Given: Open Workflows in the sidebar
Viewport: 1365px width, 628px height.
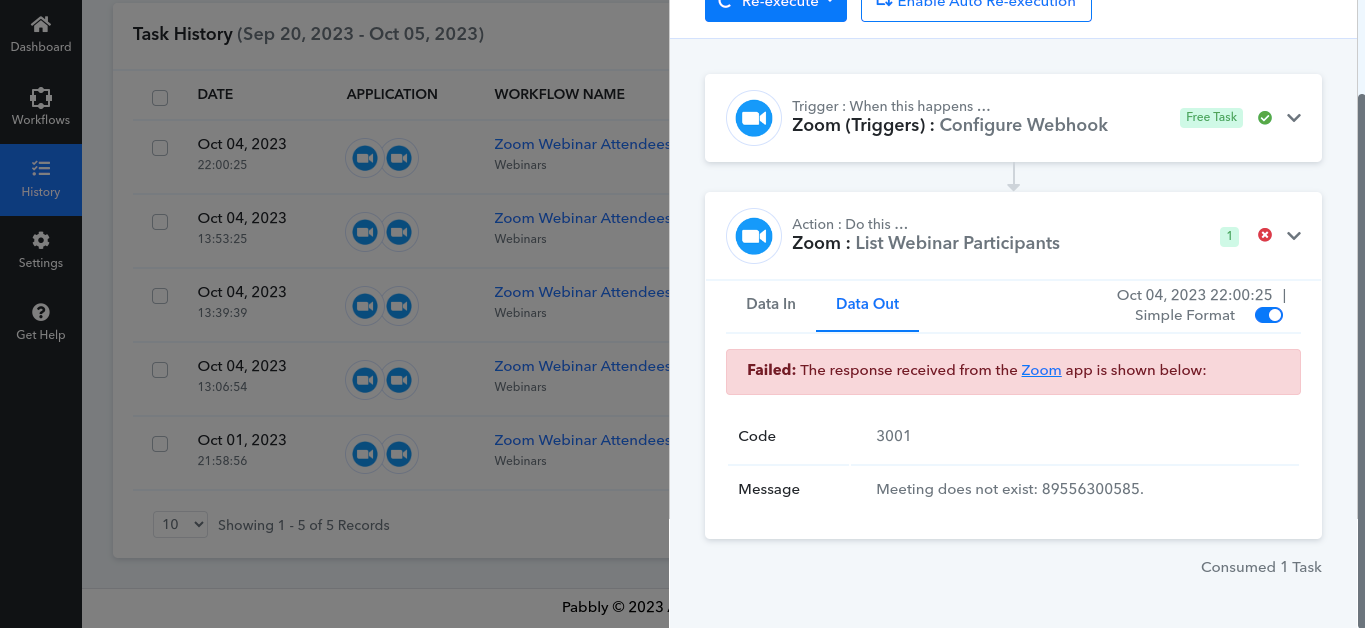Looking at the screenshot, I should click(41, 107).
